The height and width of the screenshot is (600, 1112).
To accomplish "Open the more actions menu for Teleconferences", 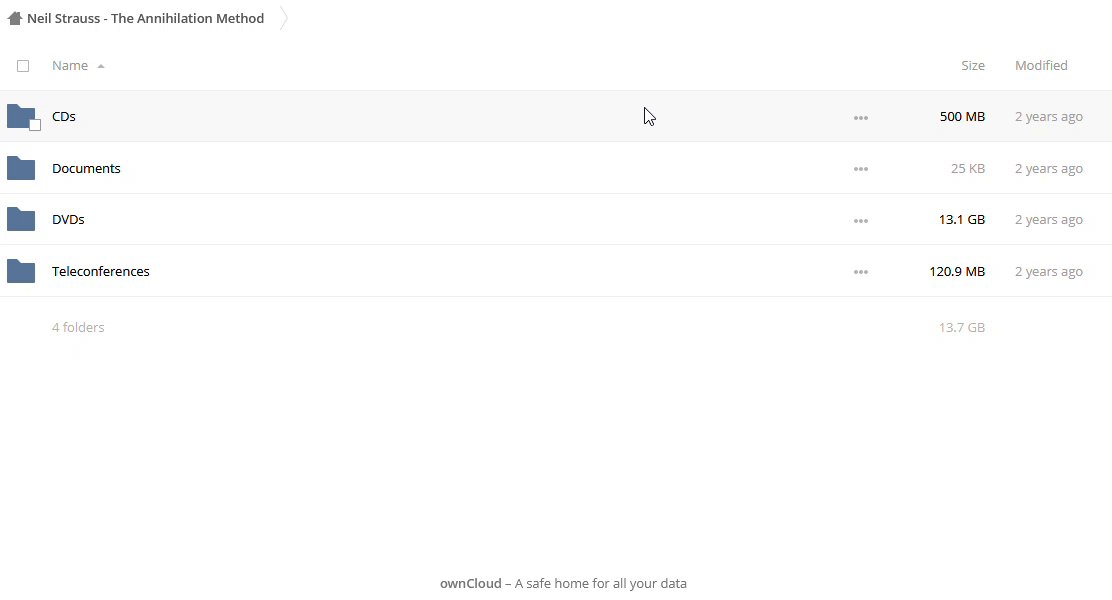I will click(861, 272).
